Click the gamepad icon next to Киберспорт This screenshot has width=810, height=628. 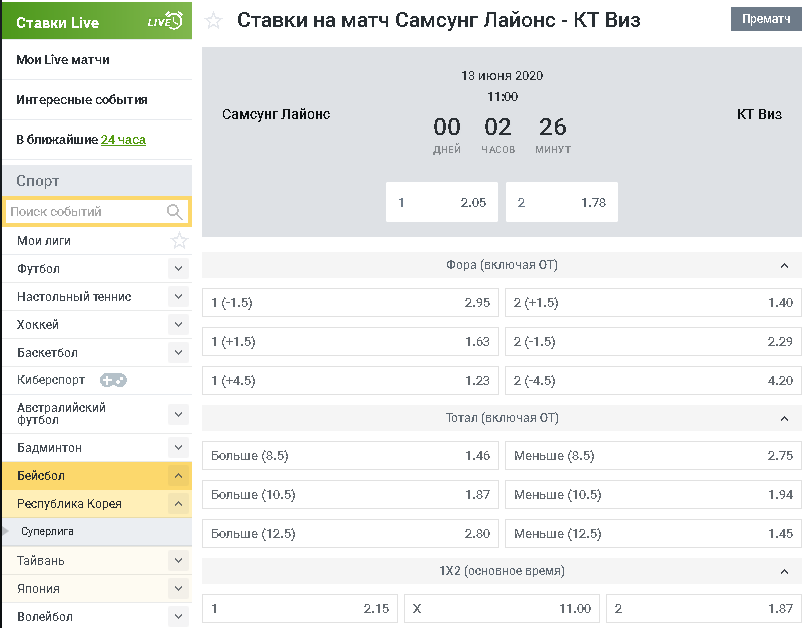113,380
